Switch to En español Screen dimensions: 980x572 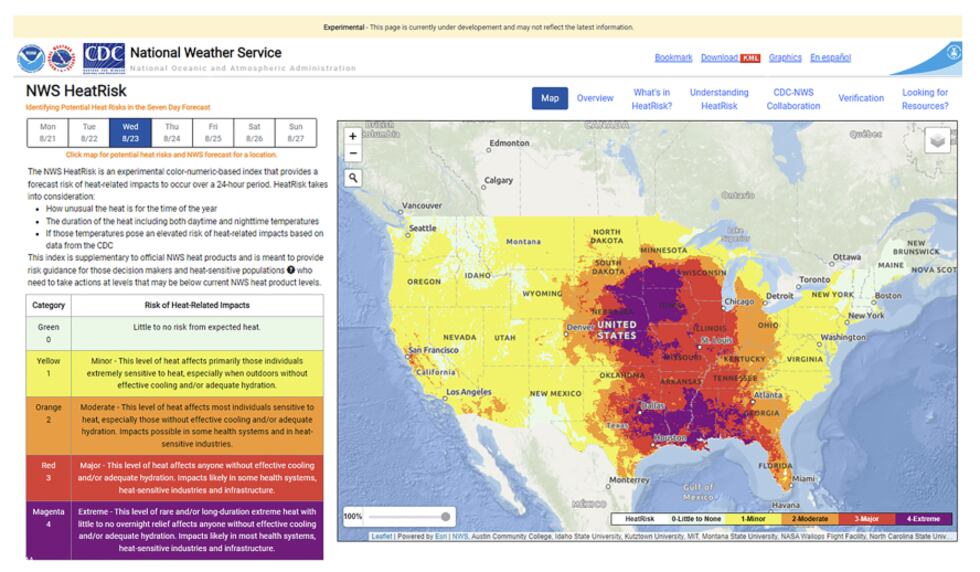(831, 58)
